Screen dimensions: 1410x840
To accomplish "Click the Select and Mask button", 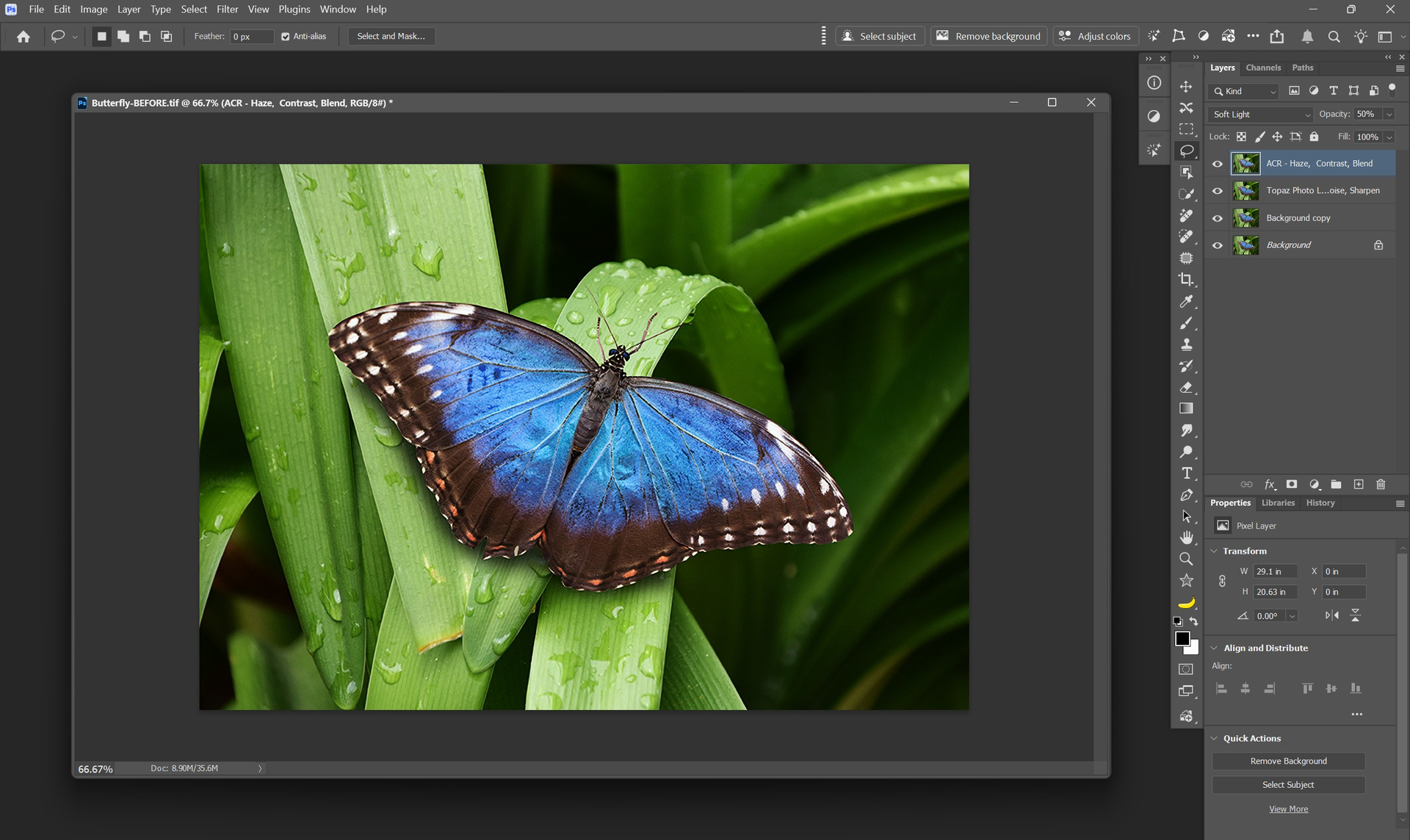I will (x=391, y=36).
